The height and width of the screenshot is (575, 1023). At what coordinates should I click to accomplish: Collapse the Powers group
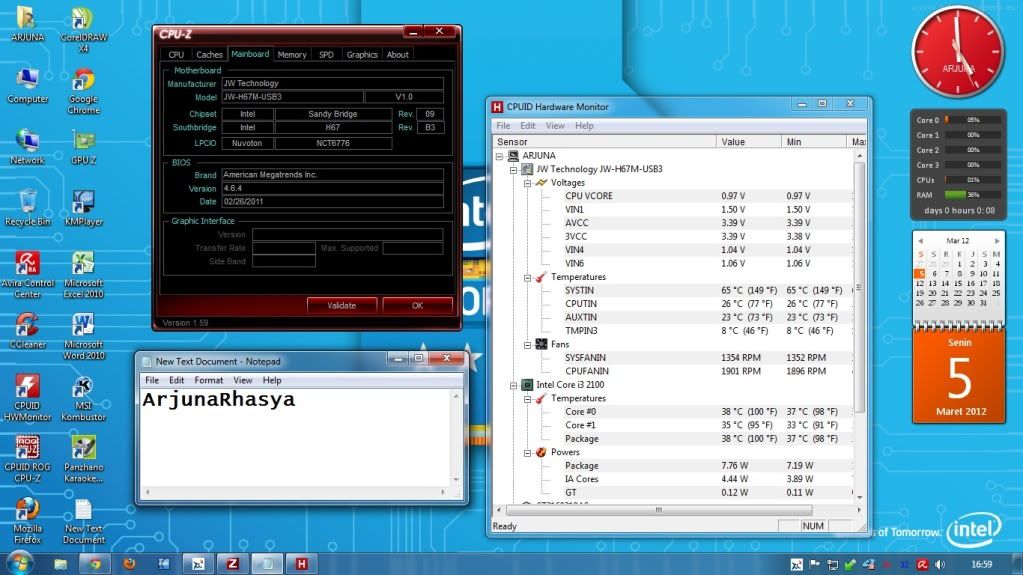[x=527, y=452]
